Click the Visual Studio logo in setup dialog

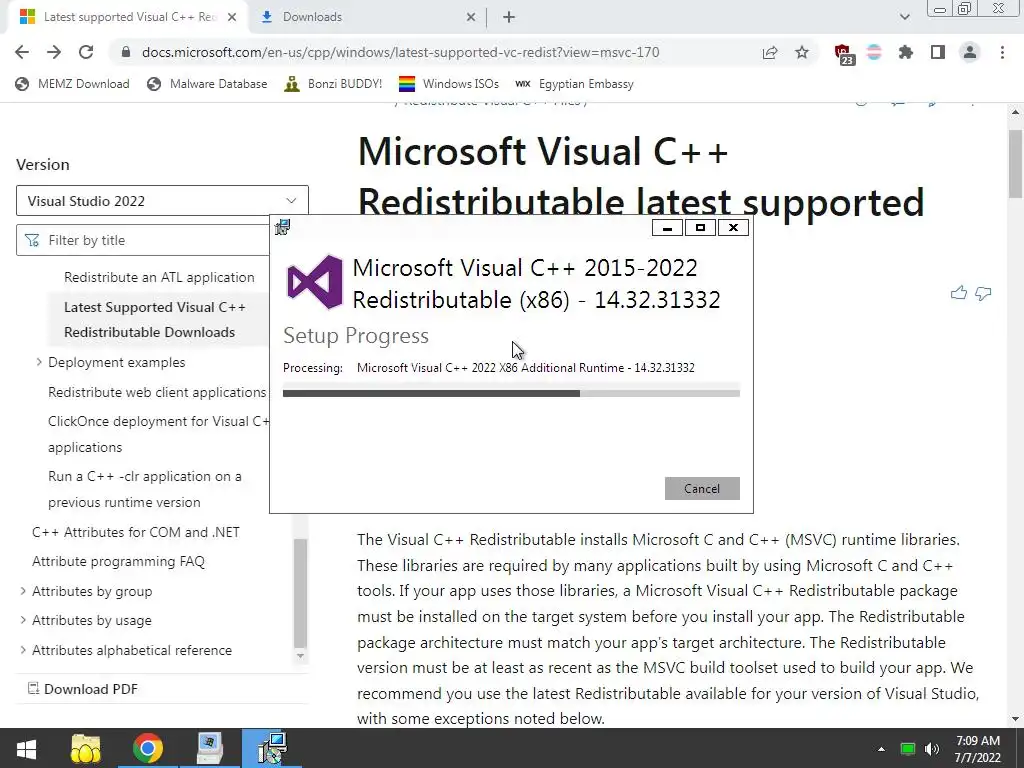coord(315,282)
